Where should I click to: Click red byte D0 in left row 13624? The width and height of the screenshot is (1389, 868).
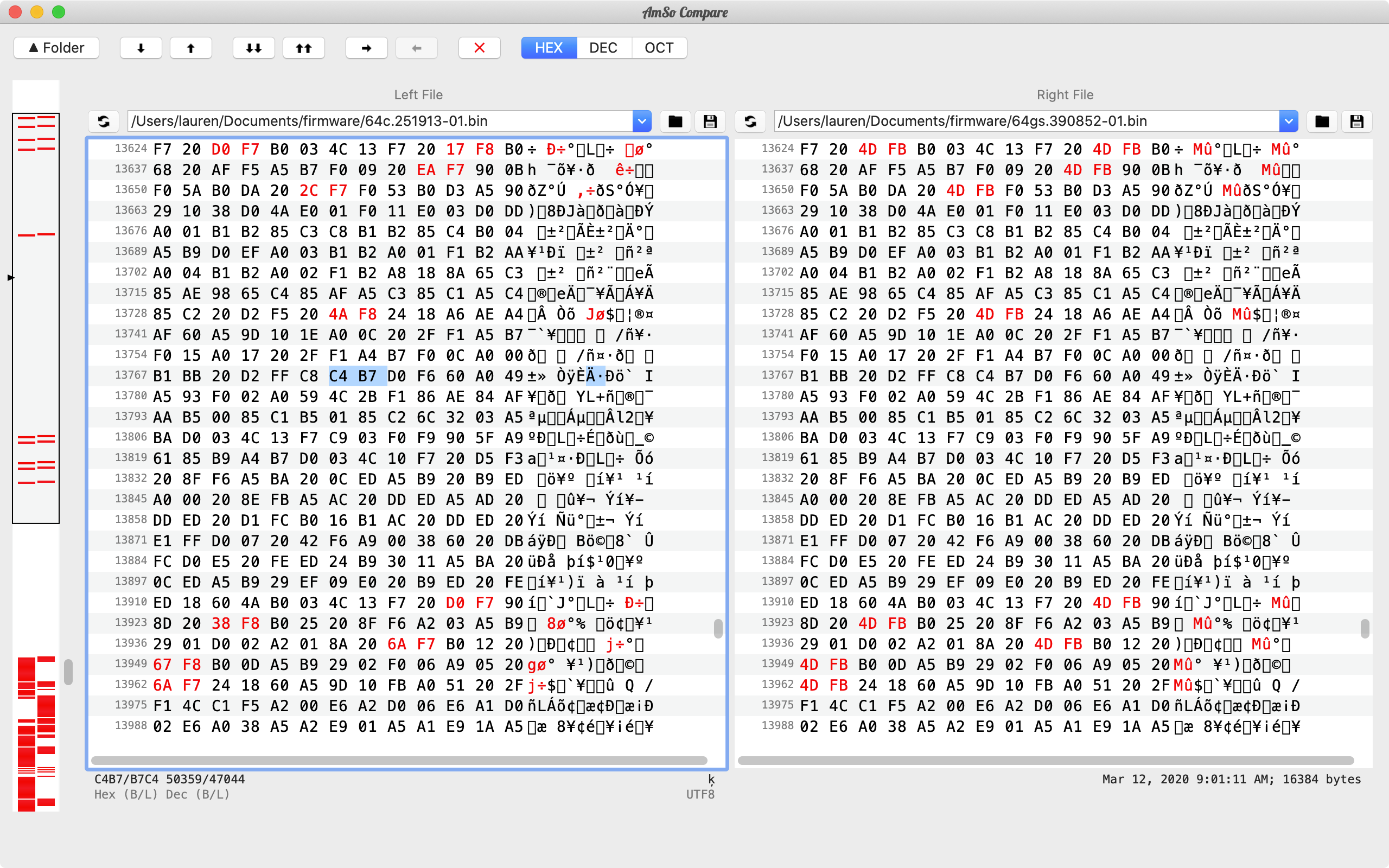(x=221, y=149)
